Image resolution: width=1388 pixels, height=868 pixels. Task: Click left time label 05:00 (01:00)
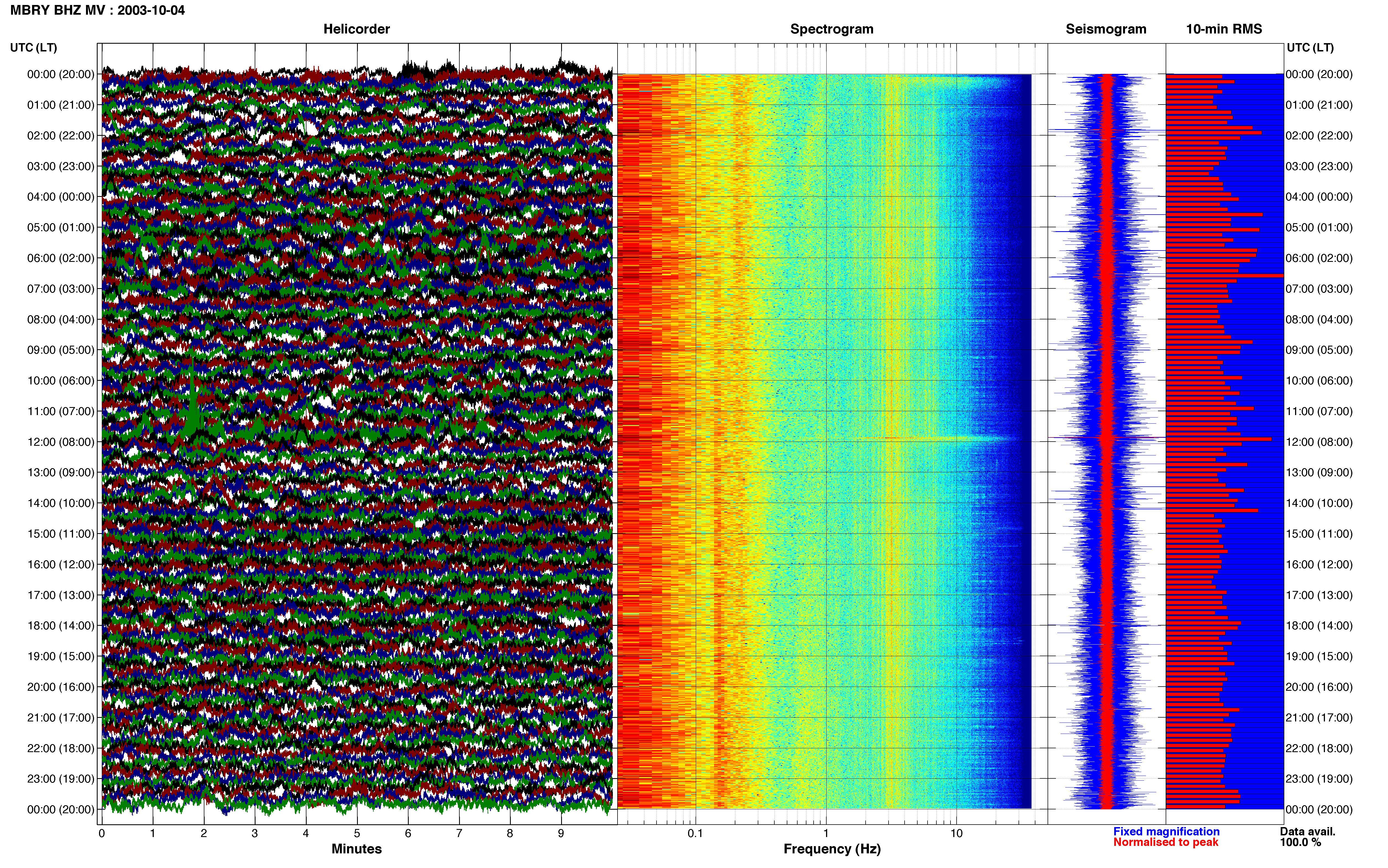pos(61,227)
